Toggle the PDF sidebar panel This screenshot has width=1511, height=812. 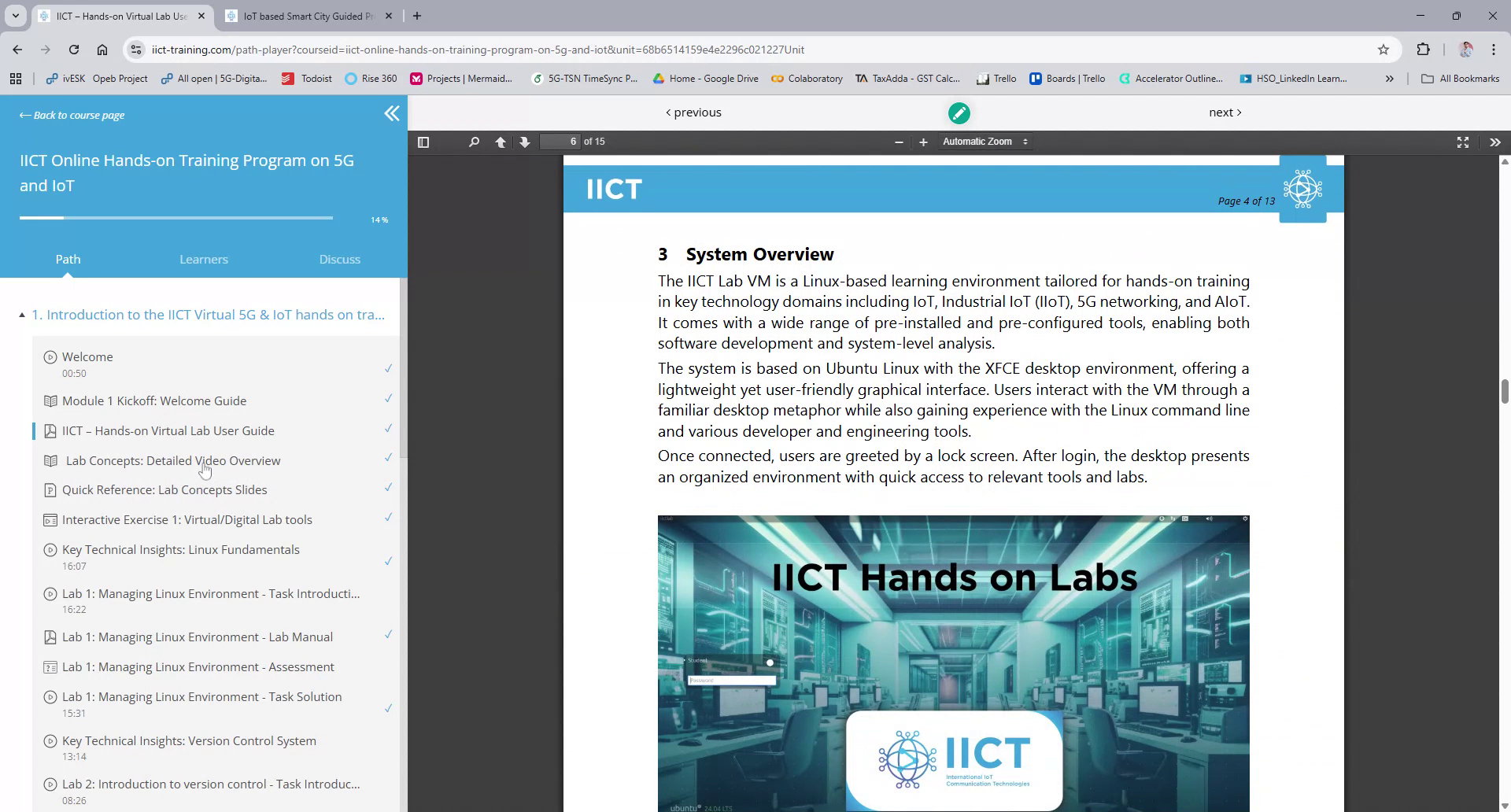tap(423, 142)
